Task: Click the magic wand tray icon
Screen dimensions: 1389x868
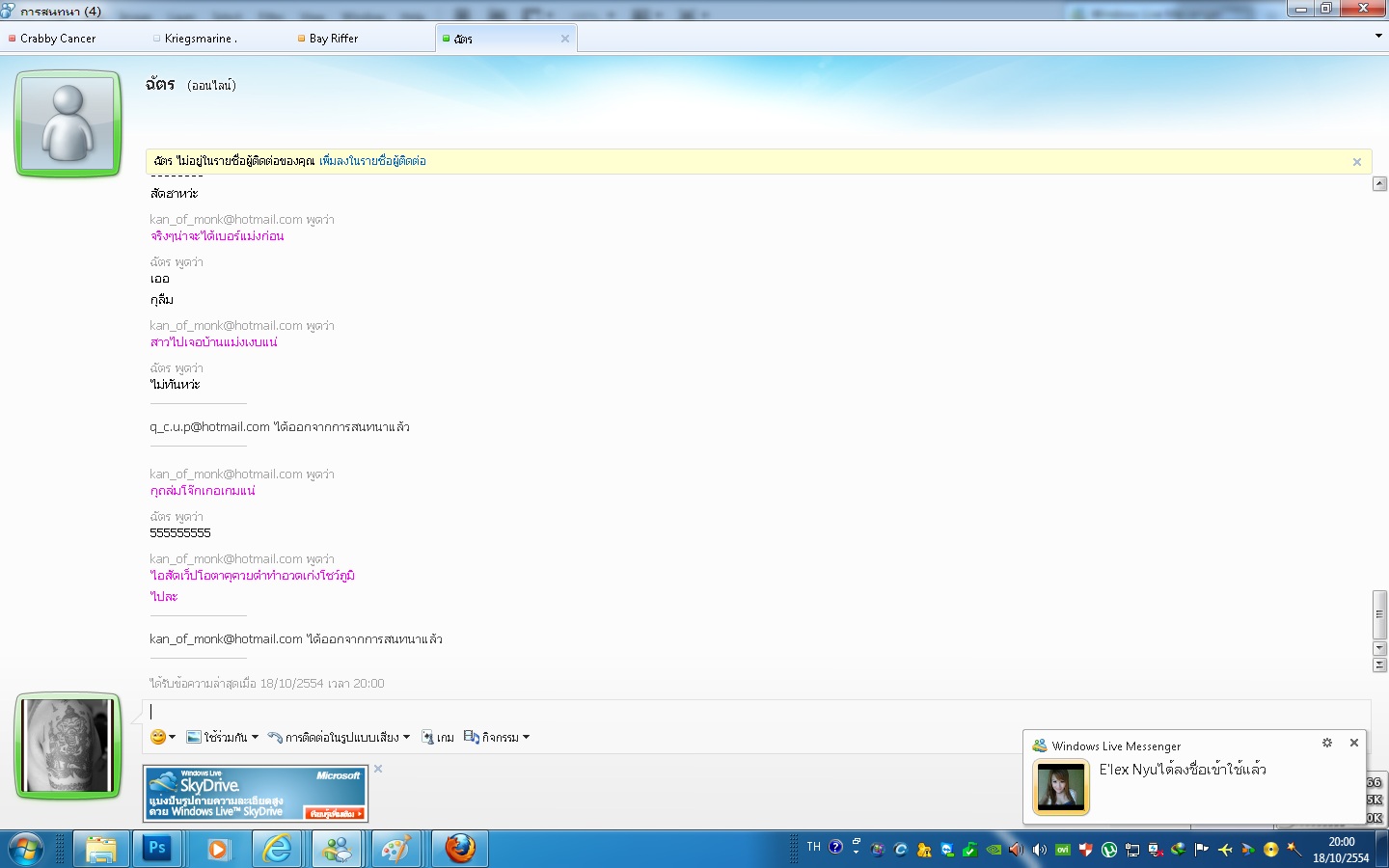Action: [1294, 850]
